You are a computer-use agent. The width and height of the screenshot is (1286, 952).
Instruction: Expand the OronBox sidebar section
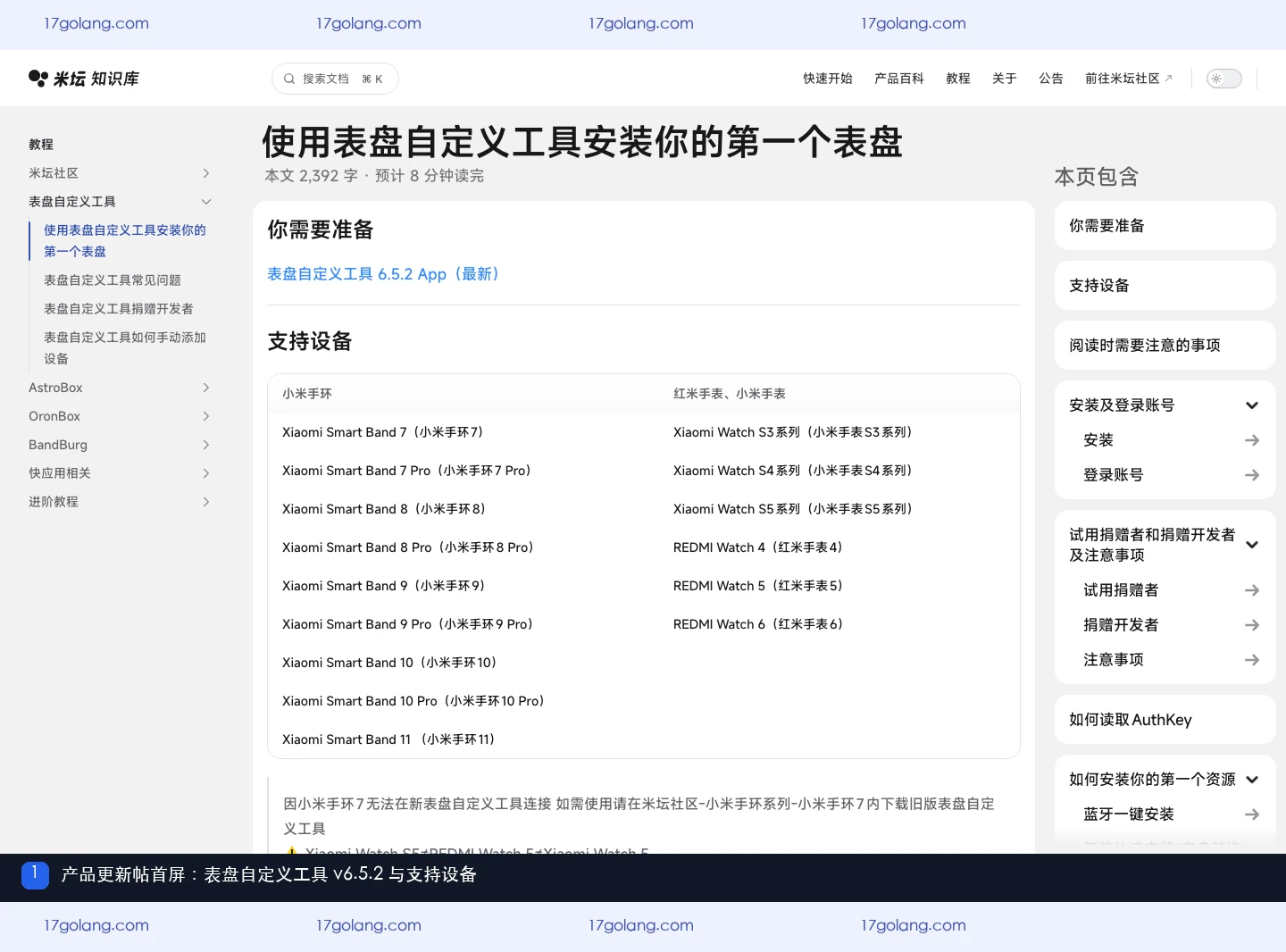point(206,416)
